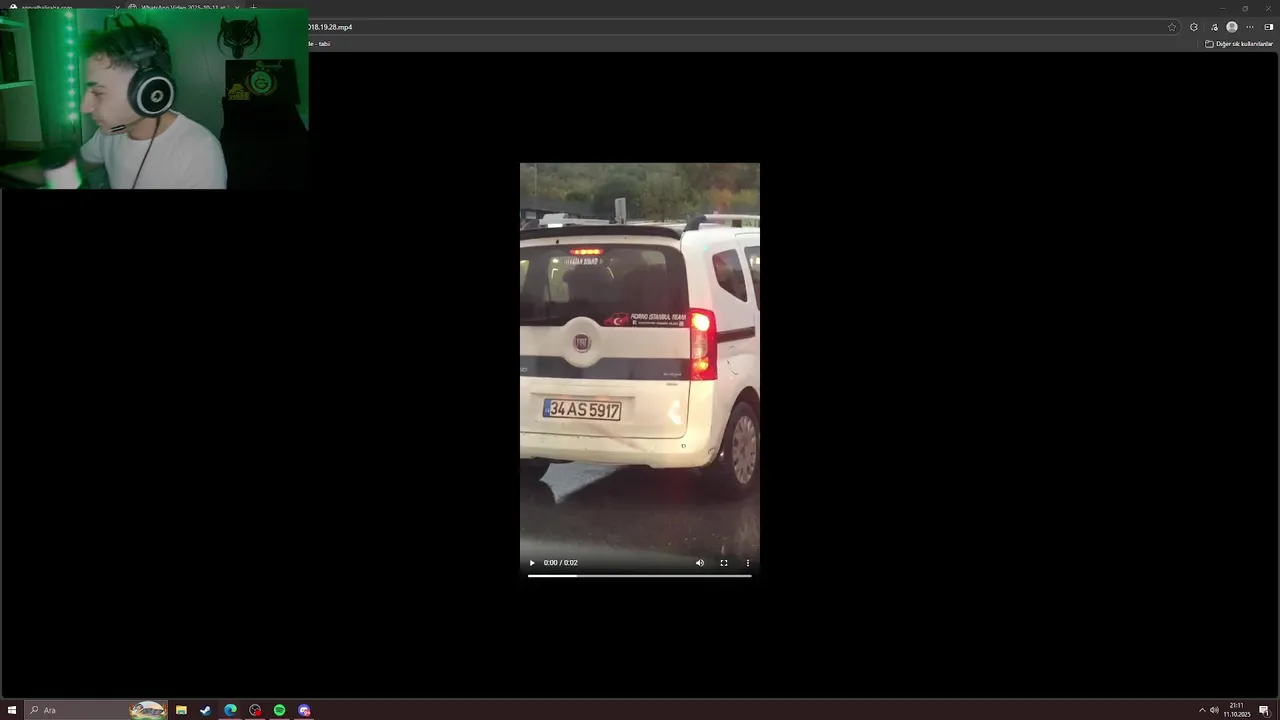Open the Windows Start menu

coord(12,710)
